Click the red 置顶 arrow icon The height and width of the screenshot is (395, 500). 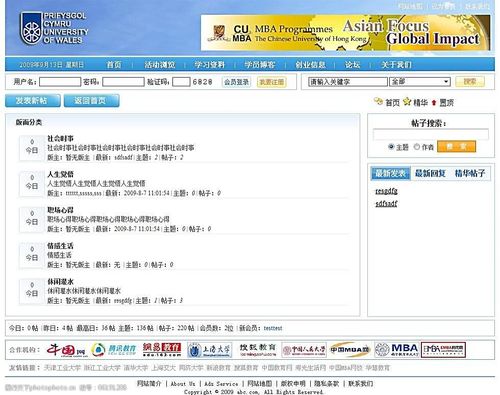coord(434,103)
